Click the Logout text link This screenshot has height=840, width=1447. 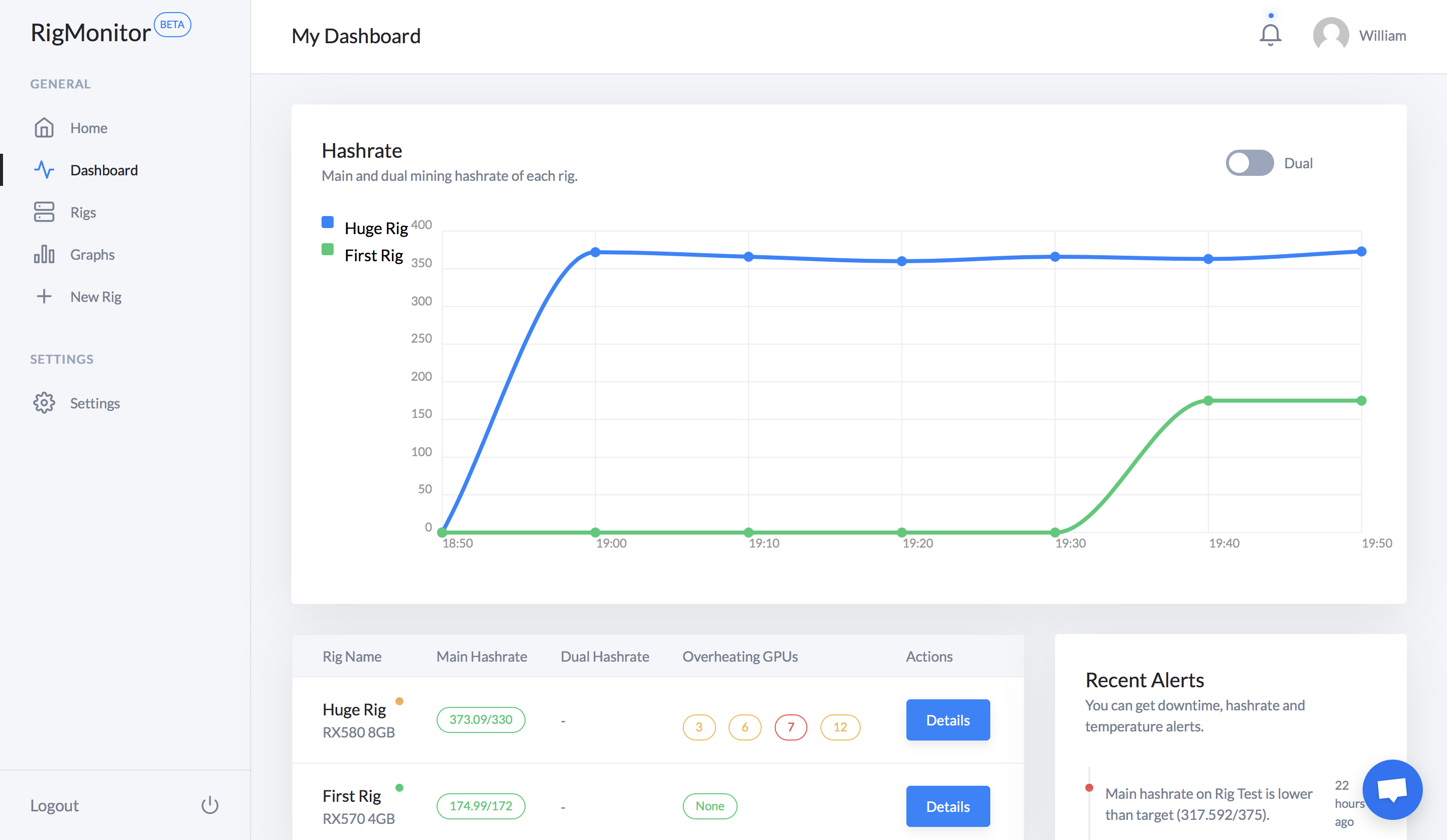point(55,805)
